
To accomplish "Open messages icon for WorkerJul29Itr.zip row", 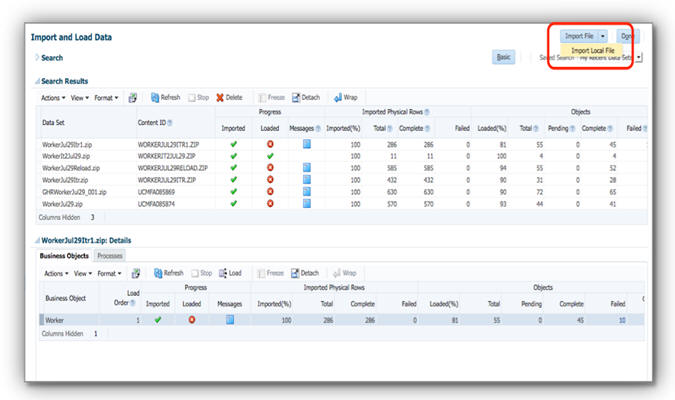I will point(307,180).
